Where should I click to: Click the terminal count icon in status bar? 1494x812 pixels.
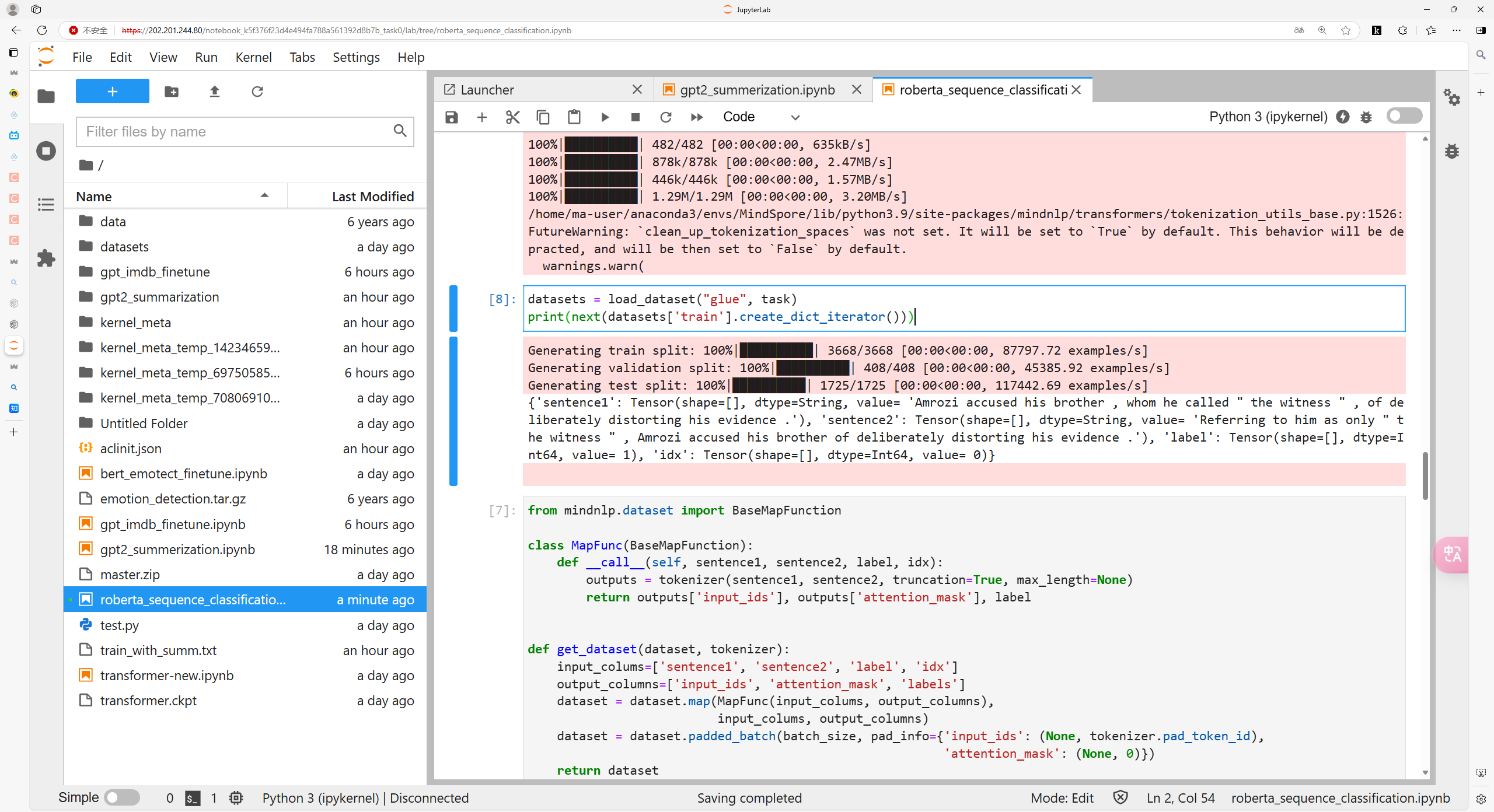coord(193,798)
